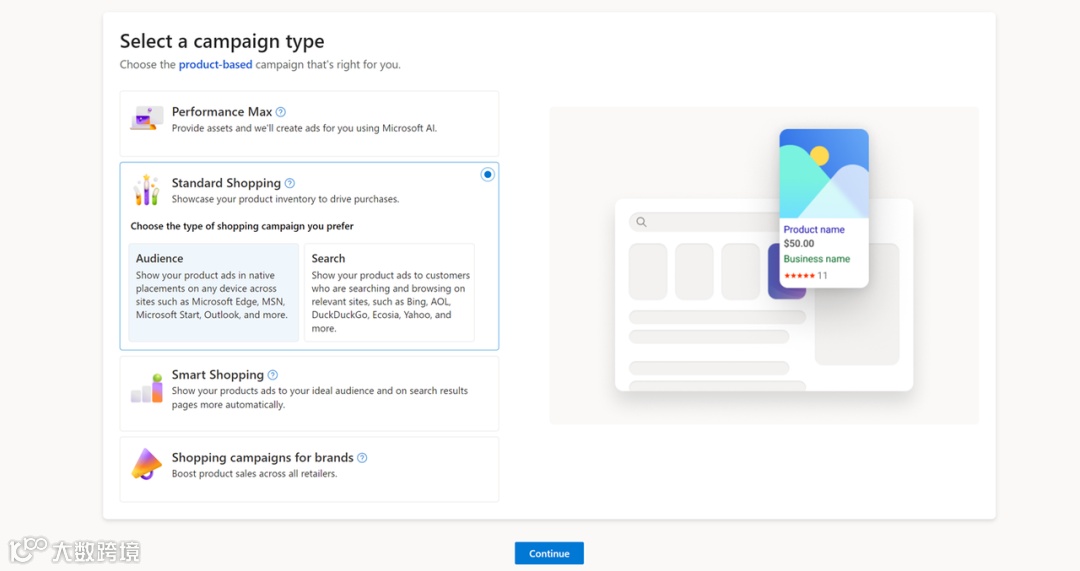Click the brands megaphone icon
The height and width of the screenshot is (571, 1080).
pyautogui.click(x=147, y=464)
